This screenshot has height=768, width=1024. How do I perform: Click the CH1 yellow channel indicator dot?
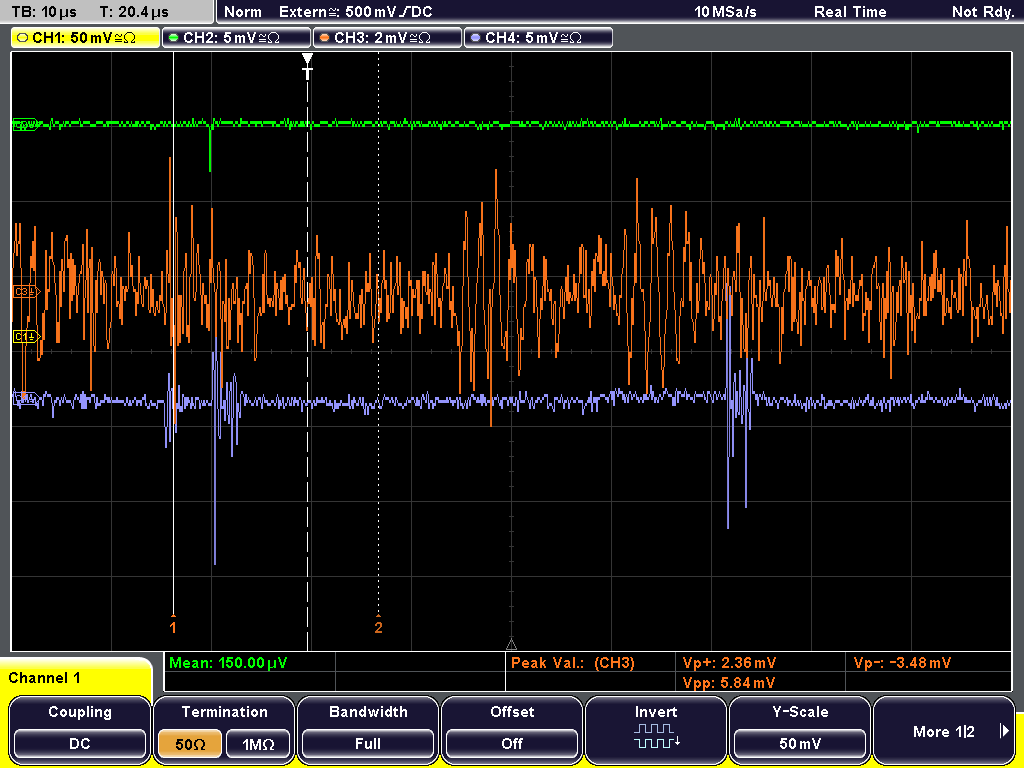(x=23, y=38)
